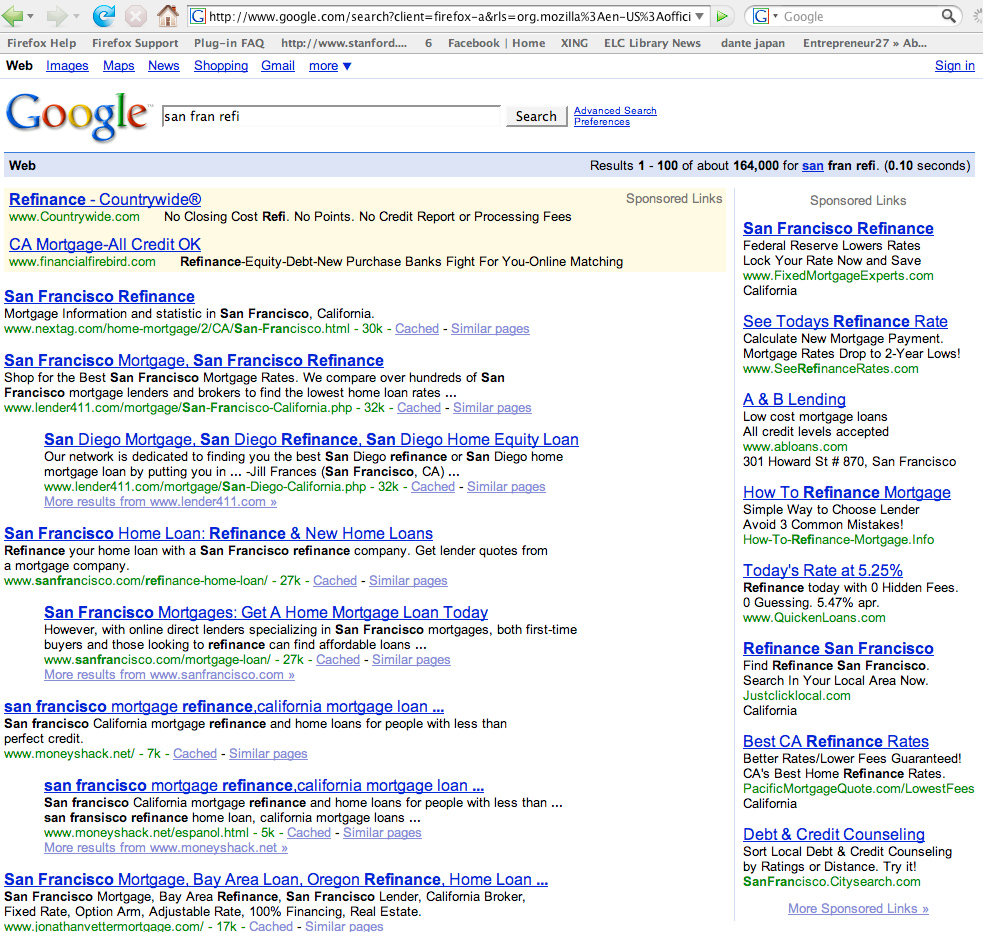Open the San Diego Mortgage result title
Viewport: 983px width, 932px height.
(x=311, y=439)
